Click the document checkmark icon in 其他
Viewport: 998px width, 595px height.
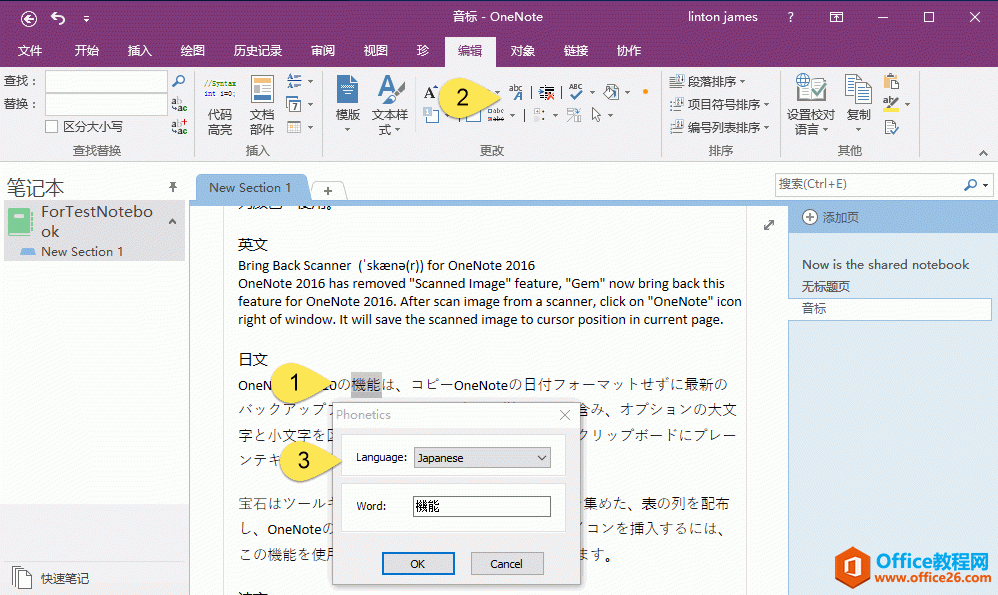coord(891,127)
